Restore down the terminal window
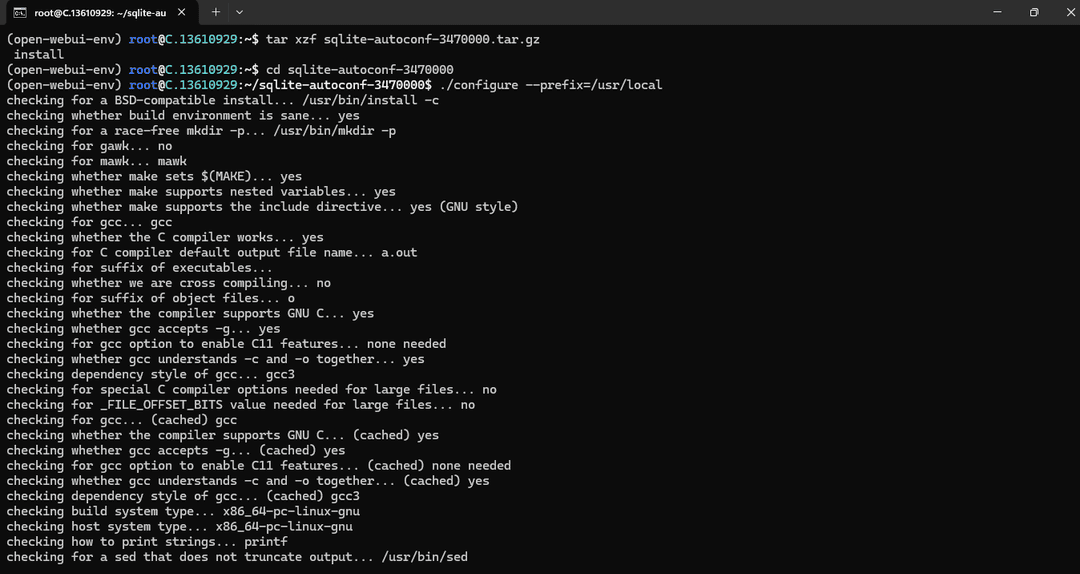Screen dimensions: 1080x574 (1034, 12)
